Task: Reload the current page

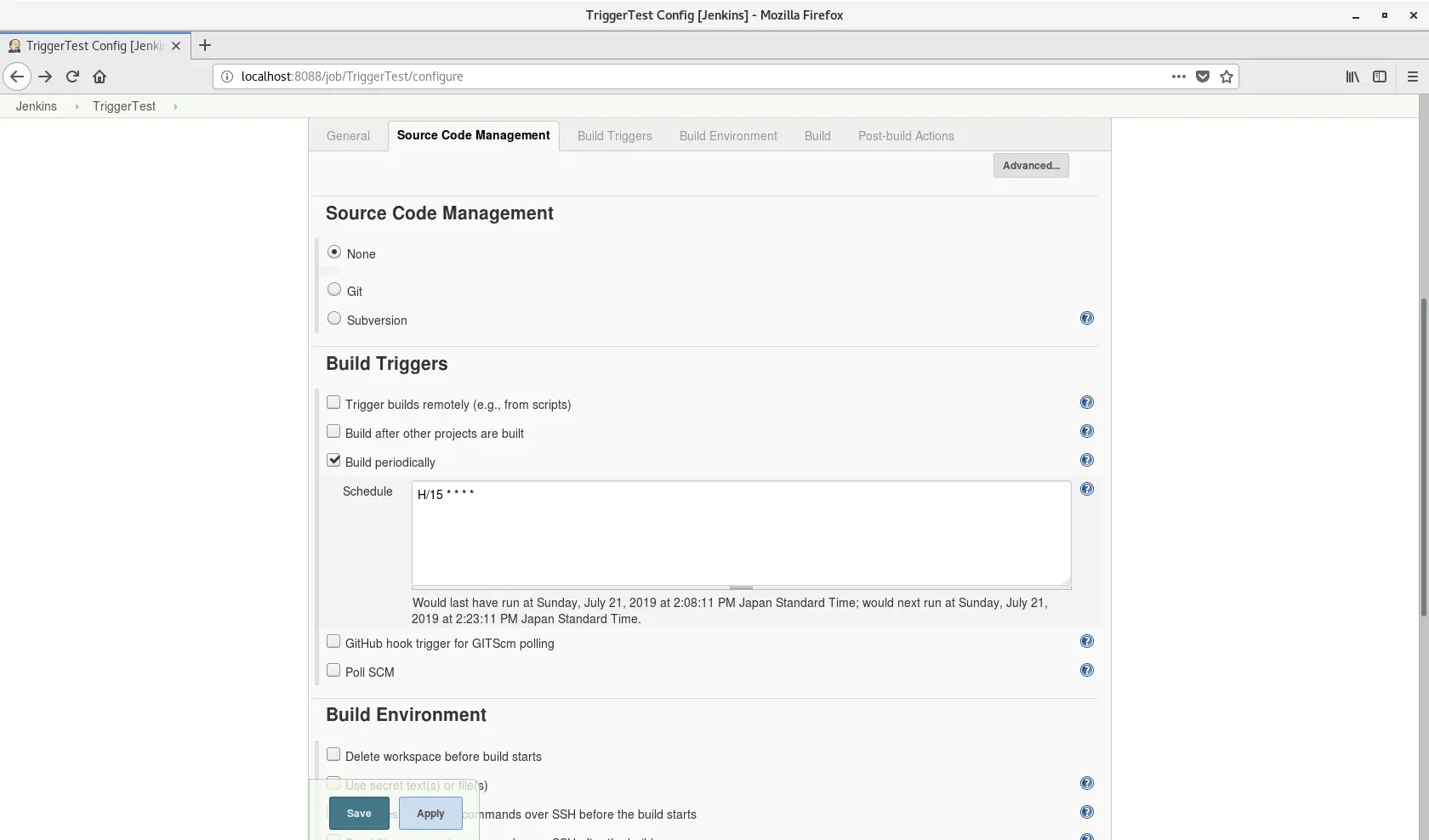Action: click(72, 77)
